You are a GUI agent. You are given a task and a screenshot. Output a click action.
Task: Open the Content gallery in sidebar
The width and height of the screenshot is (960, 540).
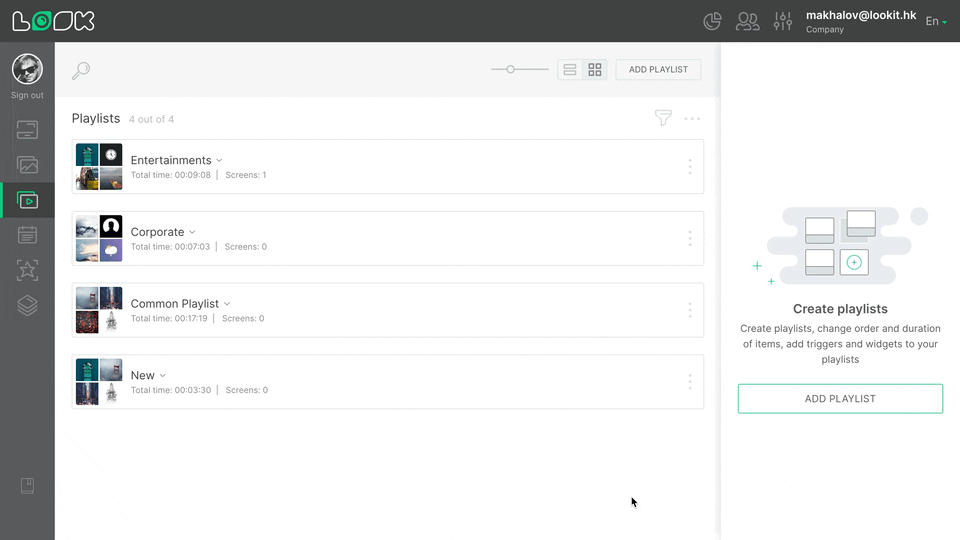[27, 165]
